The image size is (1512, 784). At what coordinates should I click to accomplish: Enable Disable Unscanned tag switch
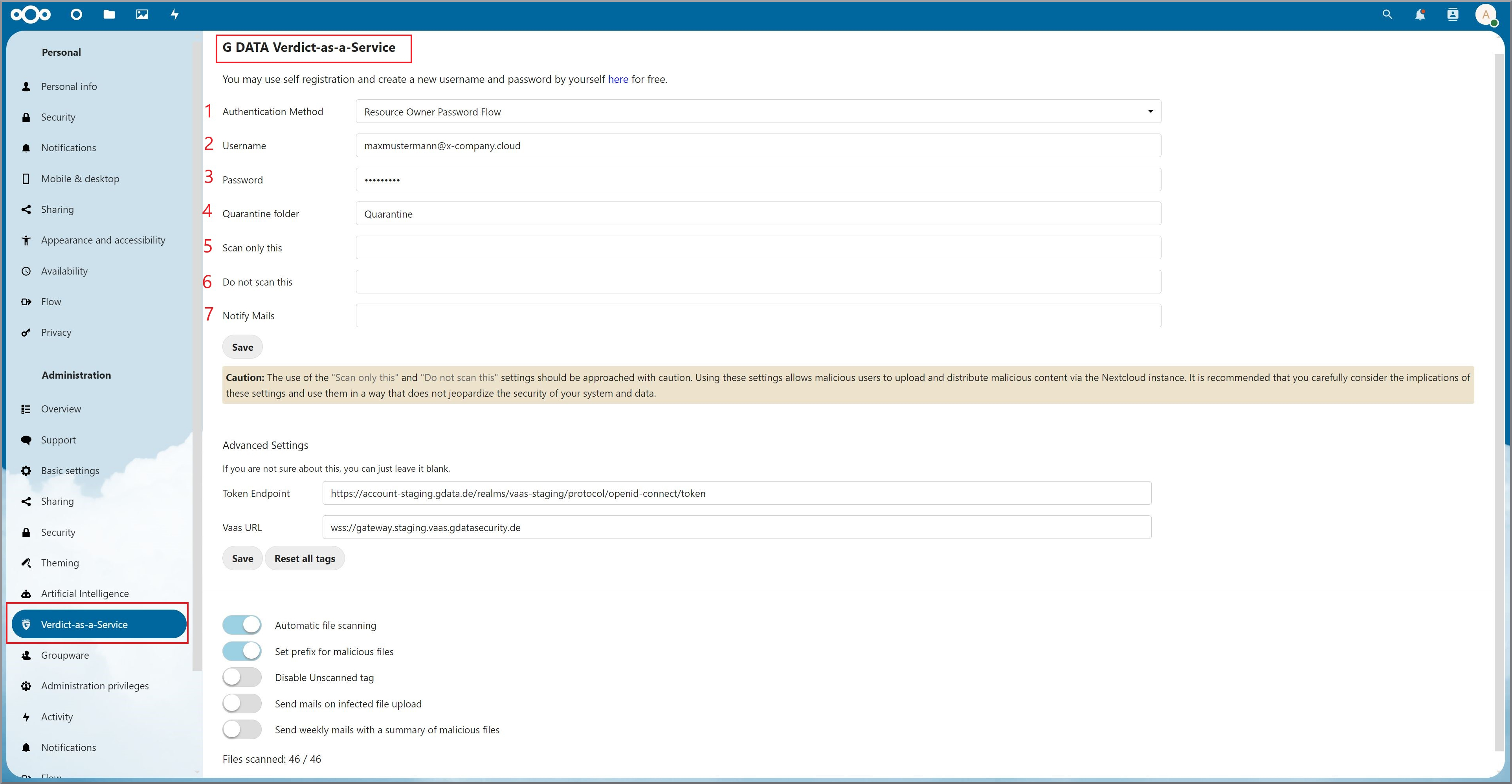click(x=242, y=677)
